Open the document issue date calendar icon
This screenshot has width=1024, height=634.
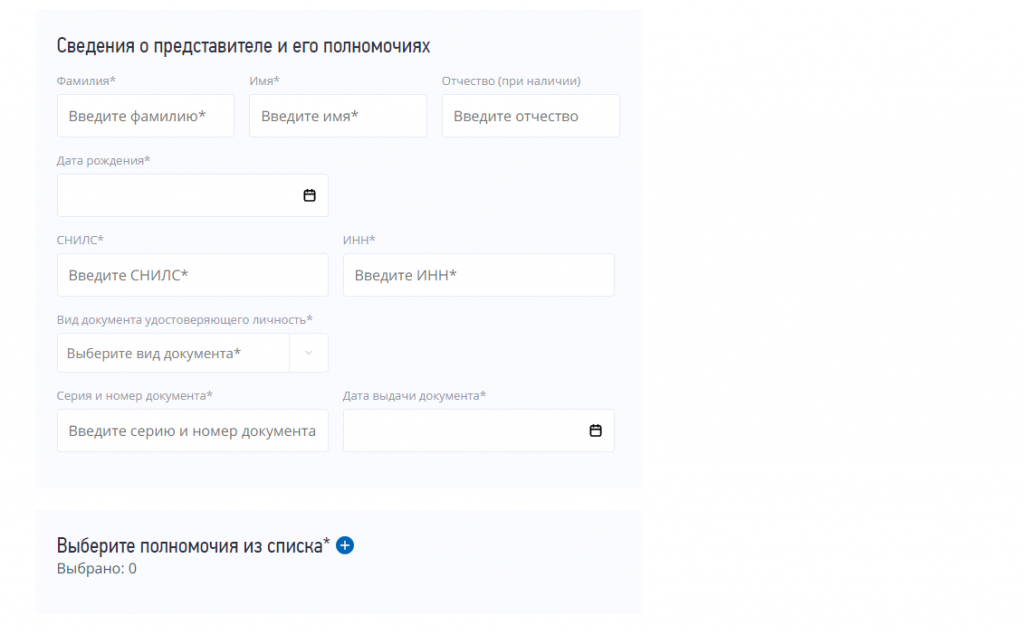pyautogui.click(x=595, y=431)
